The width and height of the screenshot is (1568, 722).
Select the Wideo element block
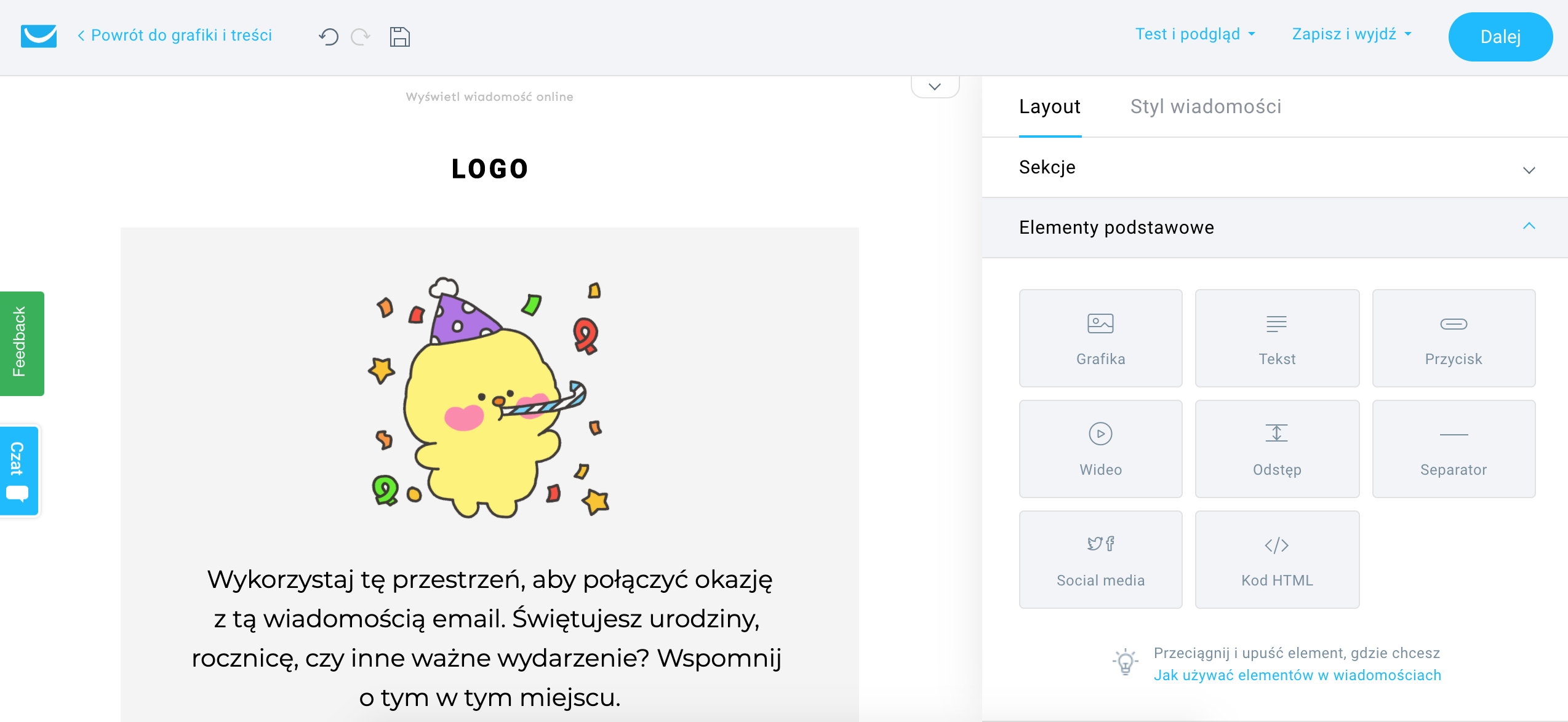[1100, 449]
